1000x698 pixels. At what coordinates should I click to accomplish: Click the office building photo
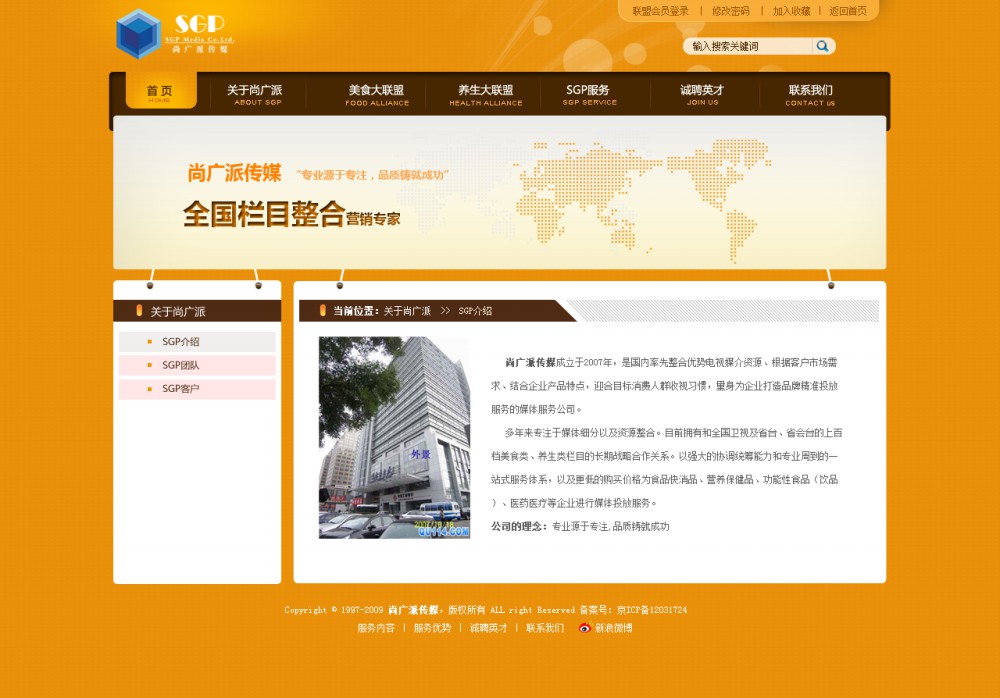(392, 437)
